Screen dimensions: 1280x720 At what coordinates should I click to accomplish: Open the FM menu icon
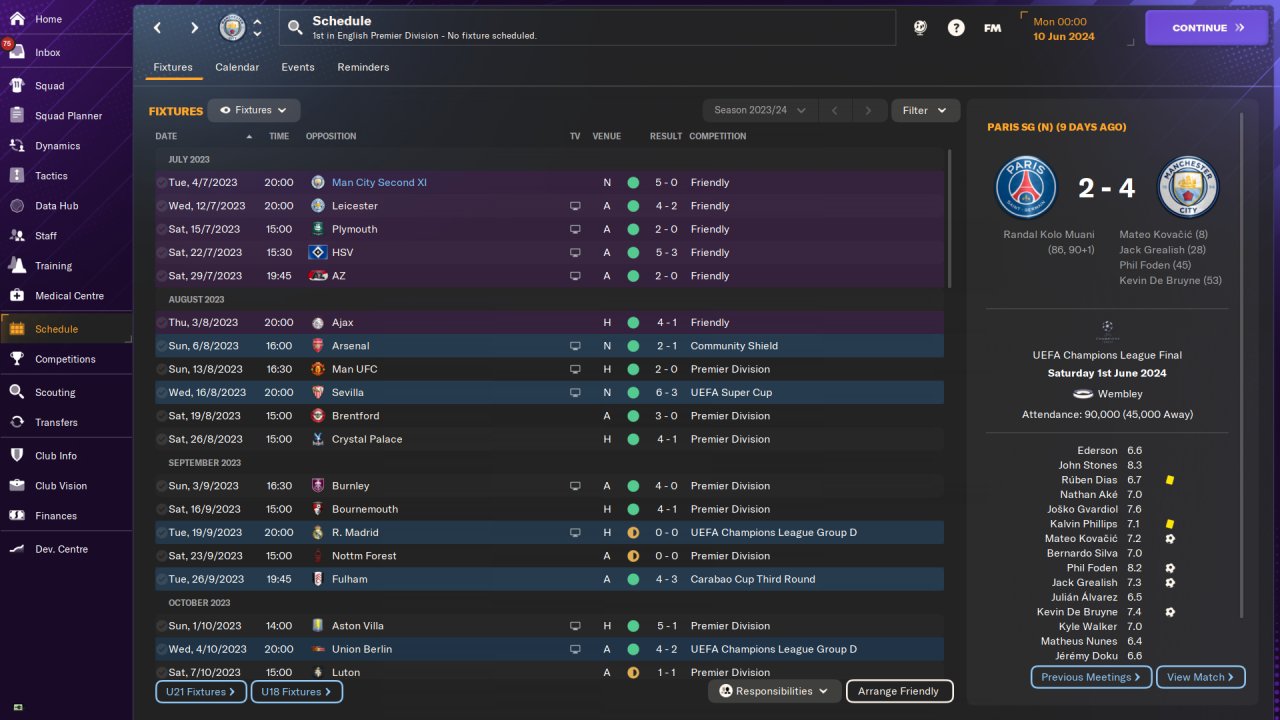[x=992, y=28]
